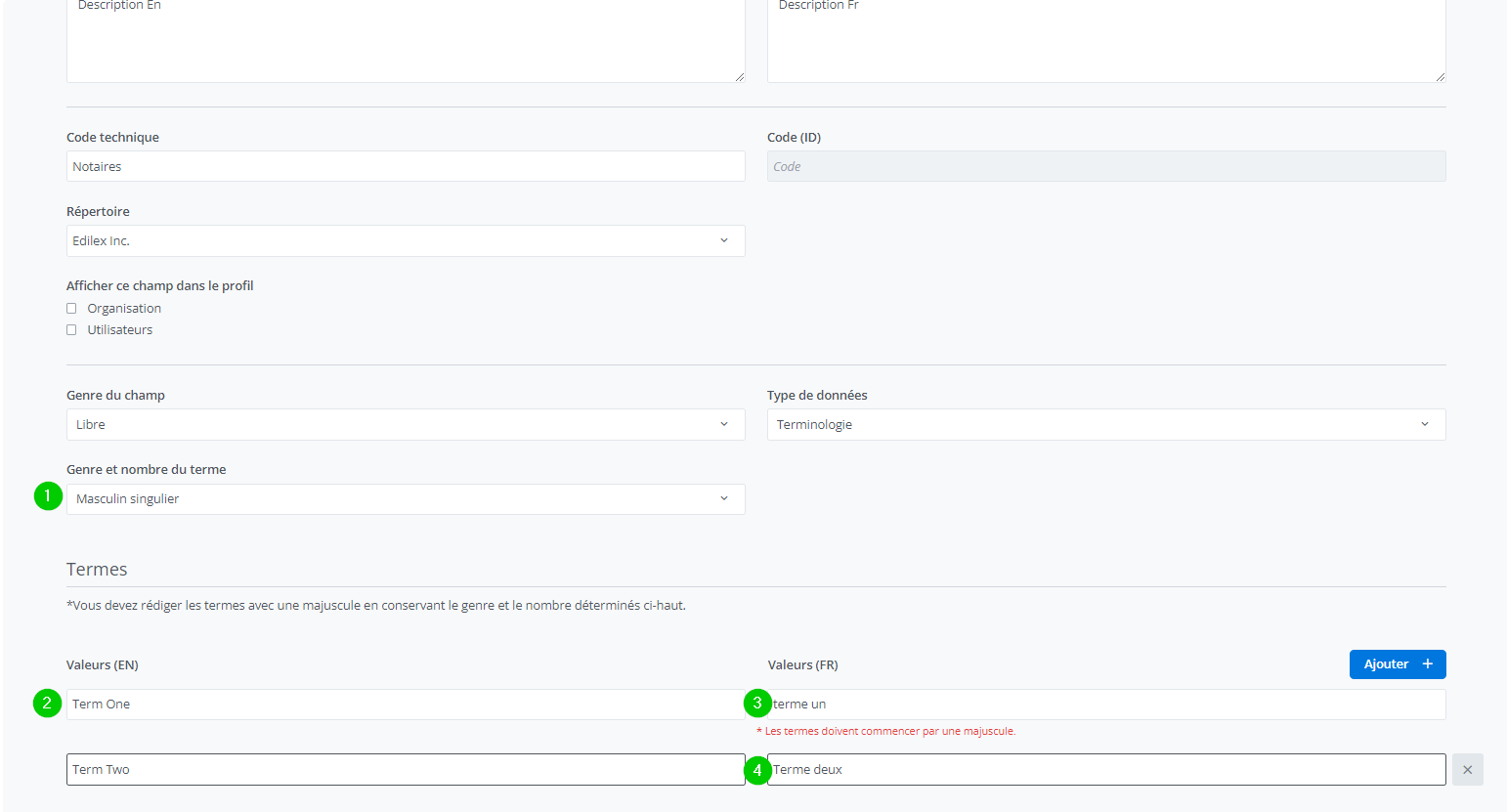Click green badge number 1
Screen dimensions: 1507x812
[x=48, y=496]
